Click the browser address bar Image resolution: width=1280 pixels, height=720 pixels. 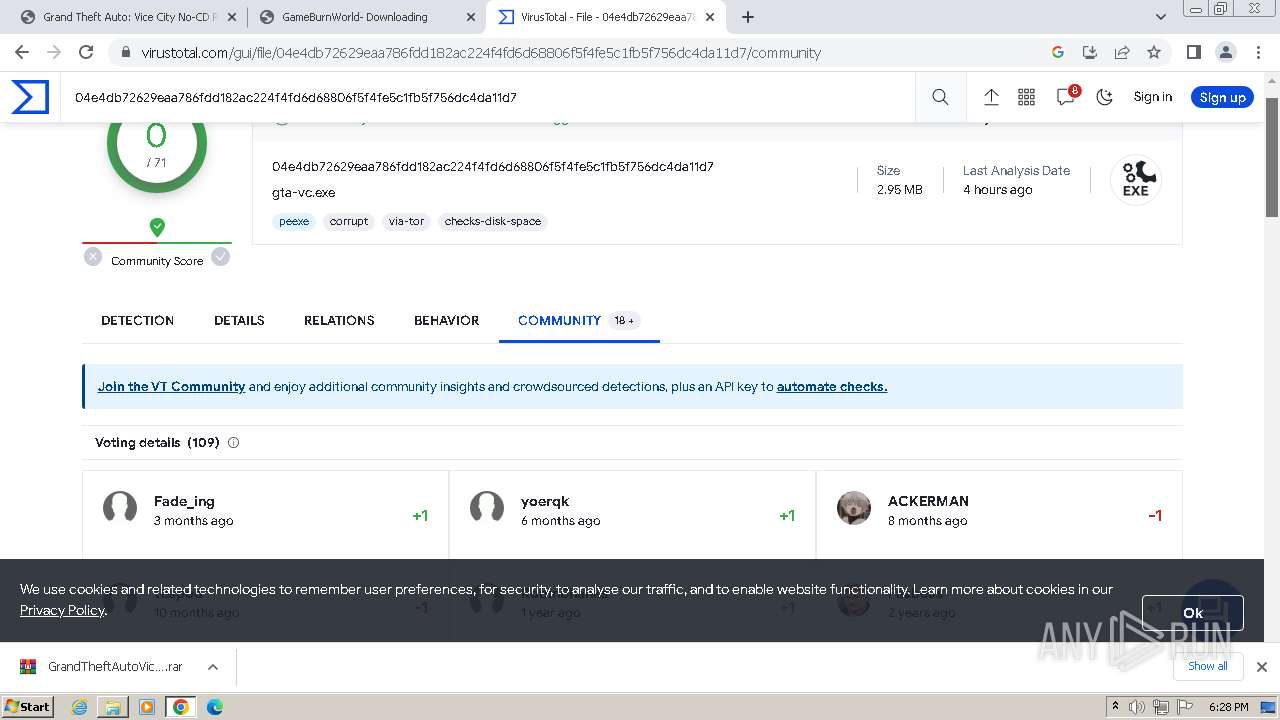click(580, 52)
